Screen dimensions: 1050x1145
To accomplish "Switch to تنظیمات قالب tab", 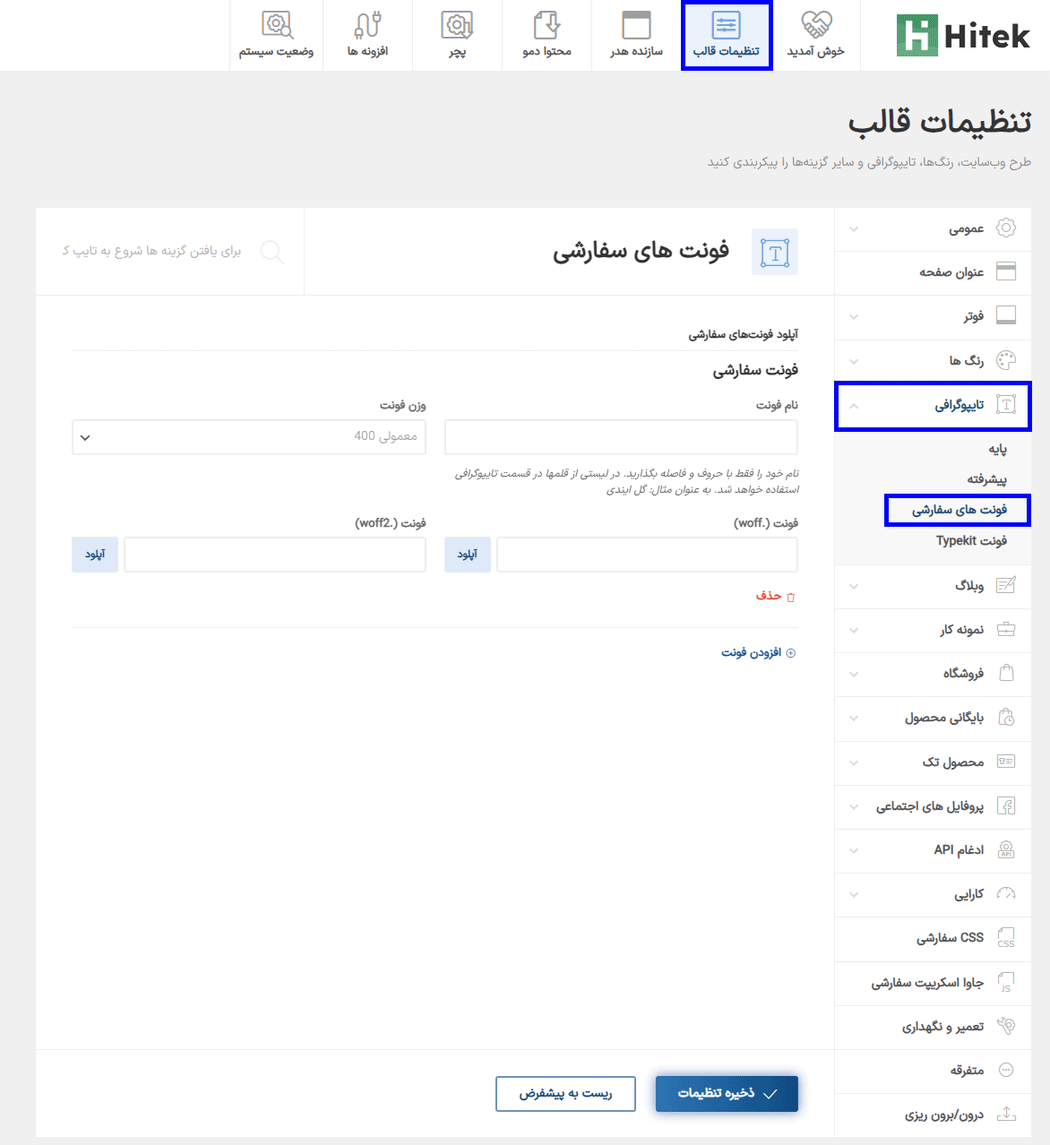I will tap(727, 35).
